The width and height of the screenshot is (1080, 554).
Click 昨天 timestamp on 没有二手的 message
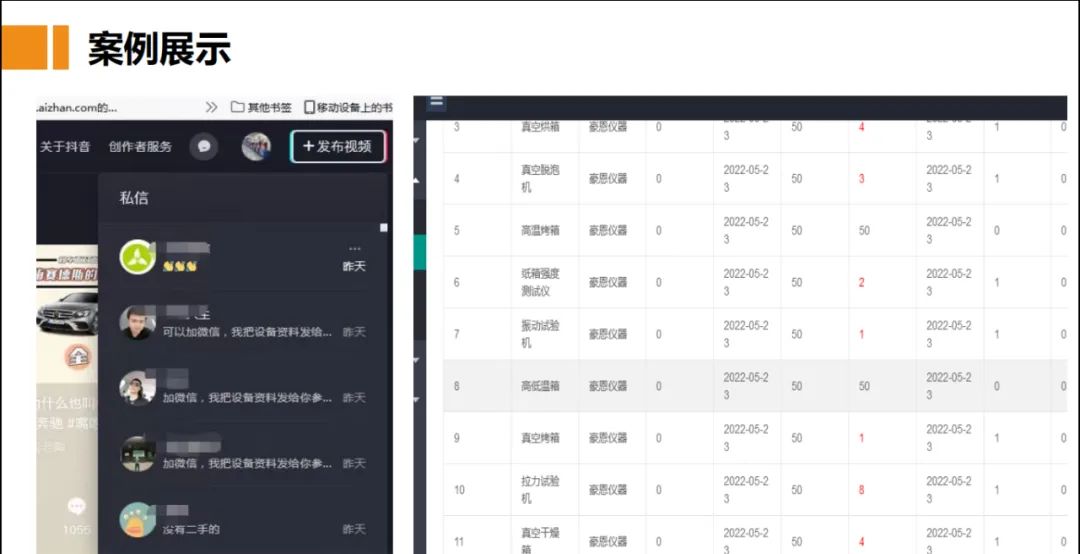pos(354,529)
